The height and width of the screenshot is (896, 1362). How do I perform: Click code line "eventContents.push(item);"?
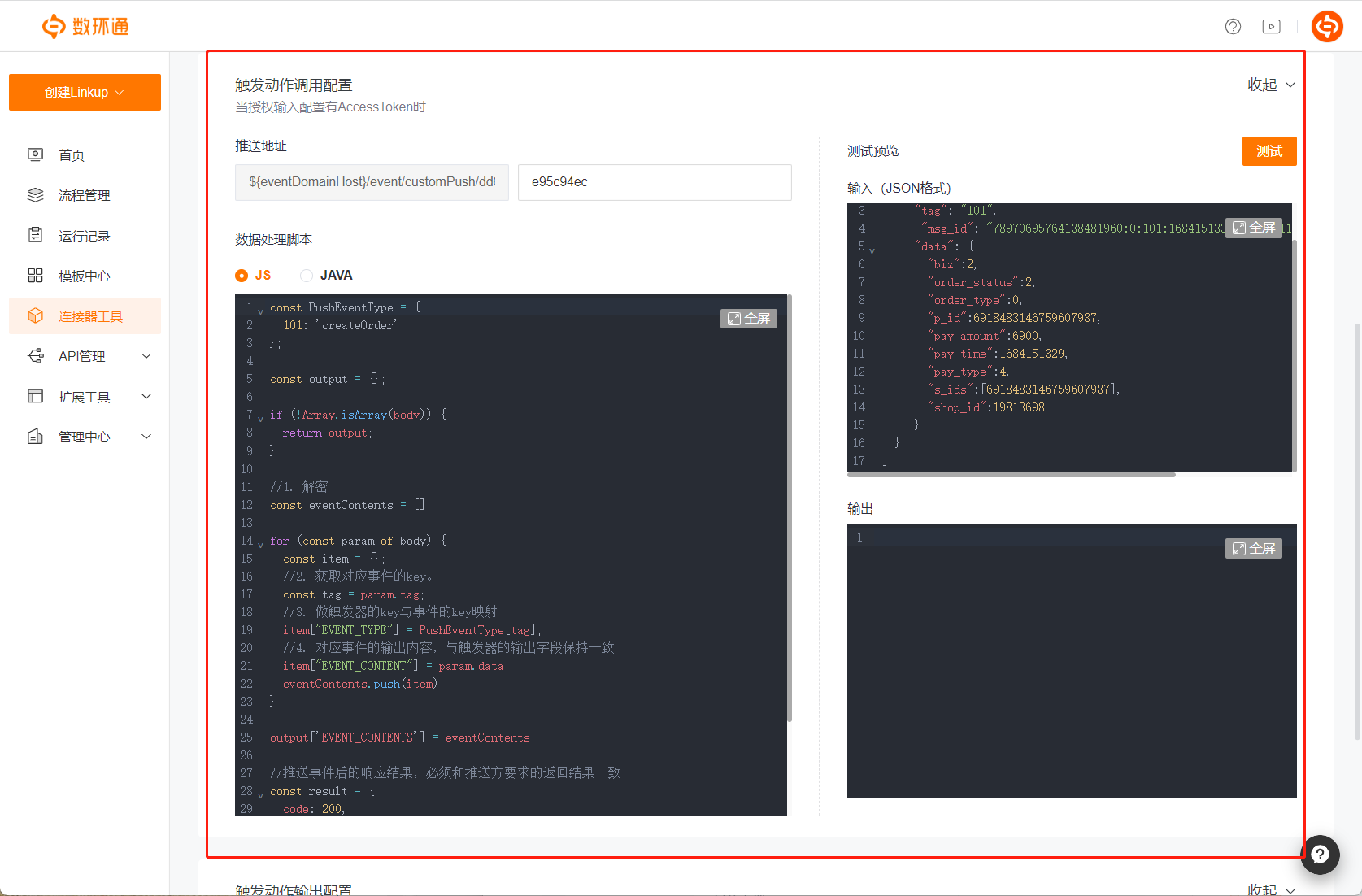pos(363,684)
